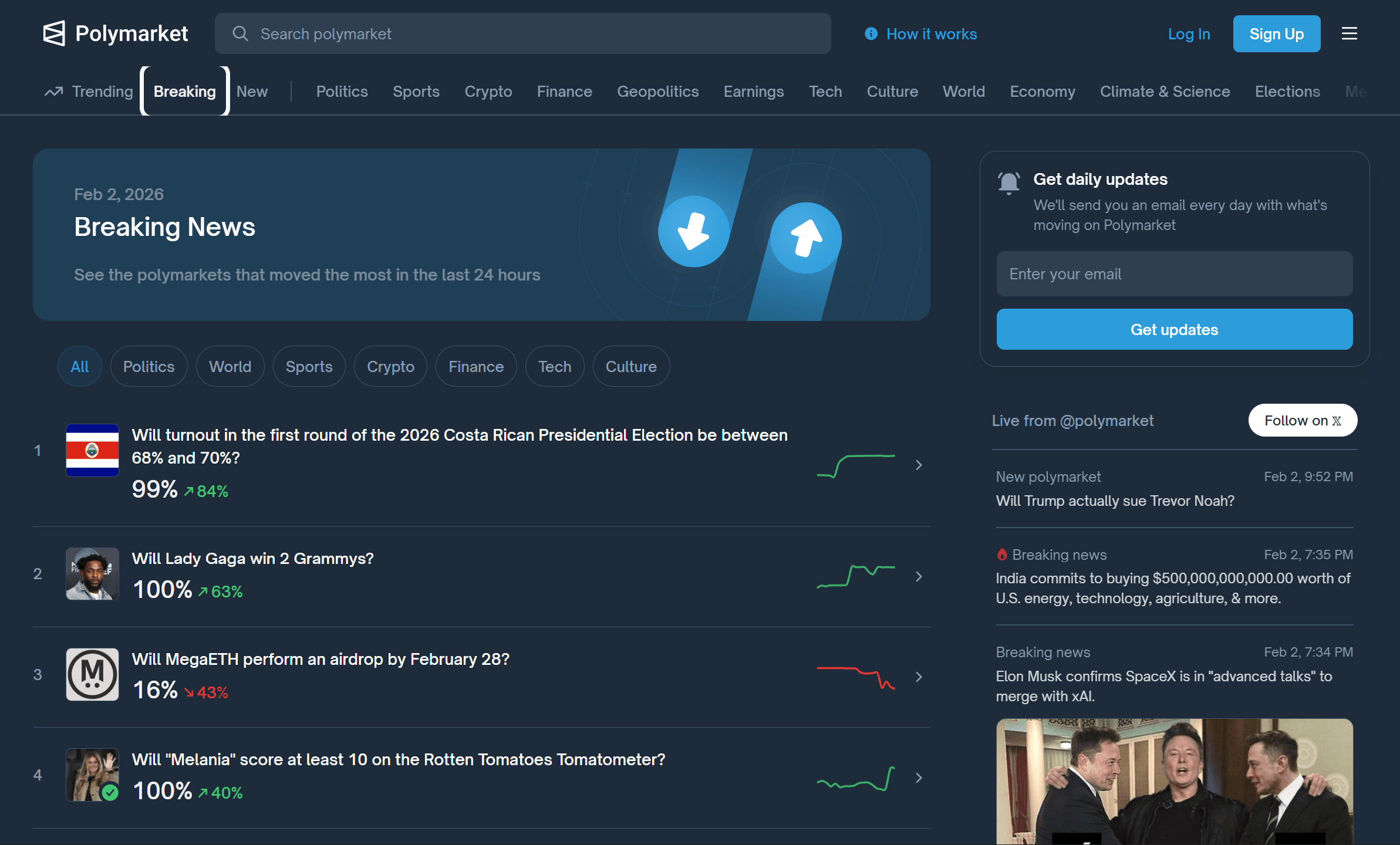Open the Climate & Science tab
1400x845 pixels.
coord(1165,92)
